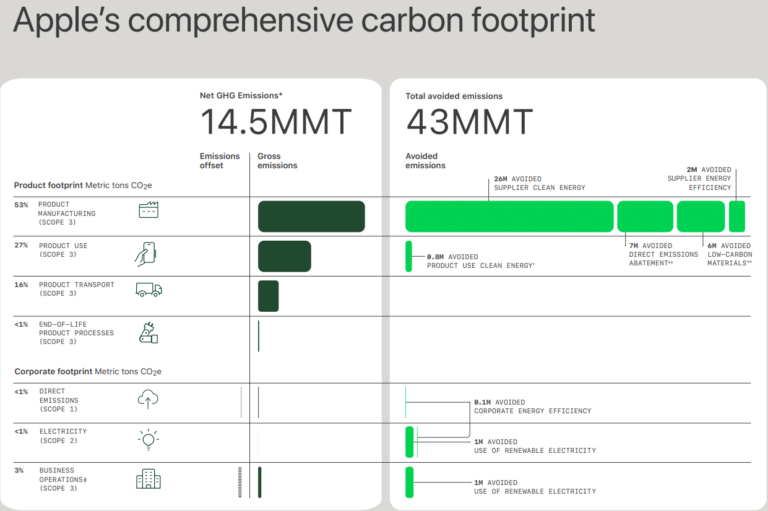The image size is (768, 511).
Task: Click the '43MMT' total avoided emissions figure
Action: 469,122
